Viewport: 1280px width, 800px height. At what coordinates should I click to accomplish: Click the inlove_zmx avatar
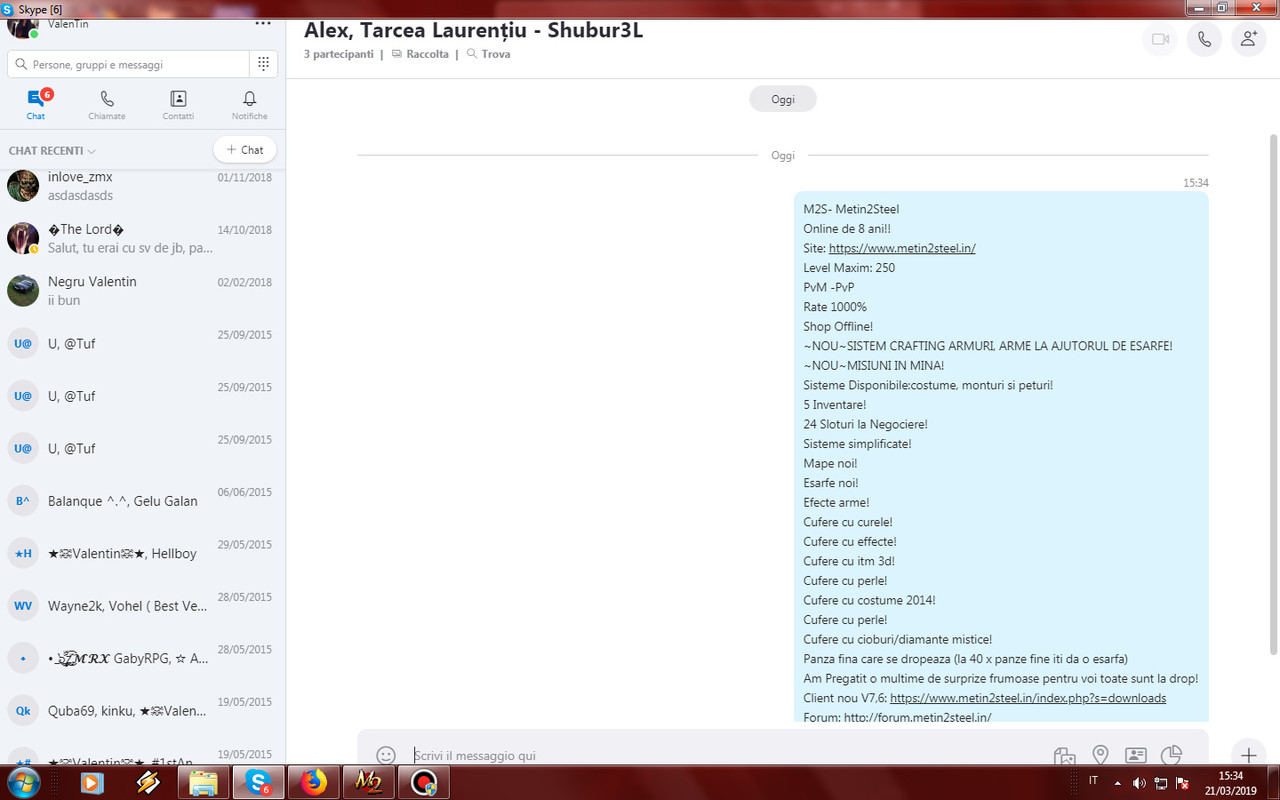23,185
